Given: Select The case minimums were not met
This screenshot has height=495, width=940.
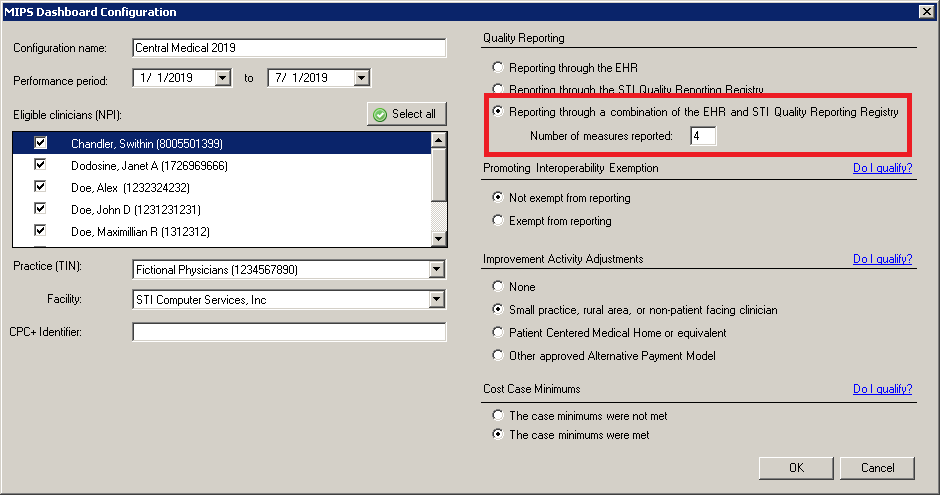Looking at the screenshot, I should [498, 415].
